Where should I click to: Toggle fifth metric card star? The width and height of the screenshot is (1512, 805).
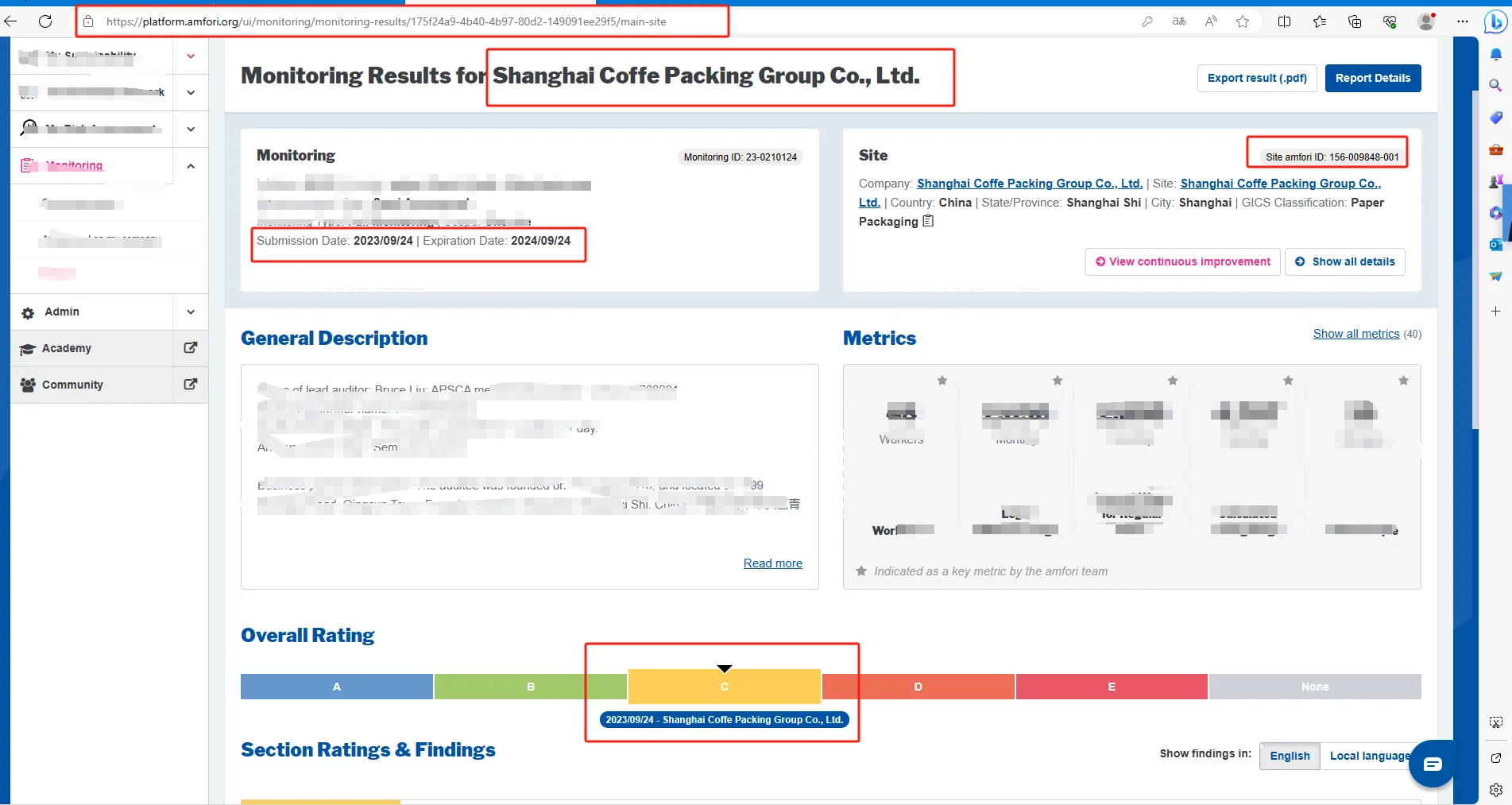pos(1404,381)
